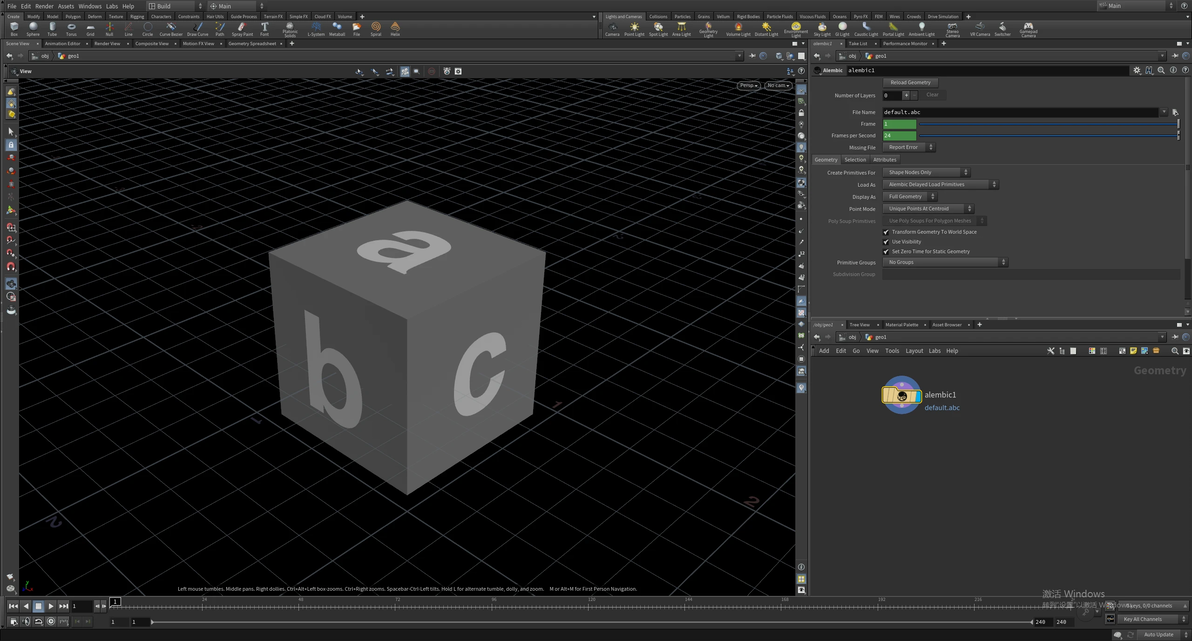Switch to the Attributes parameter tab
Viewport: 1192px width, 641px height.
point(885,160)
